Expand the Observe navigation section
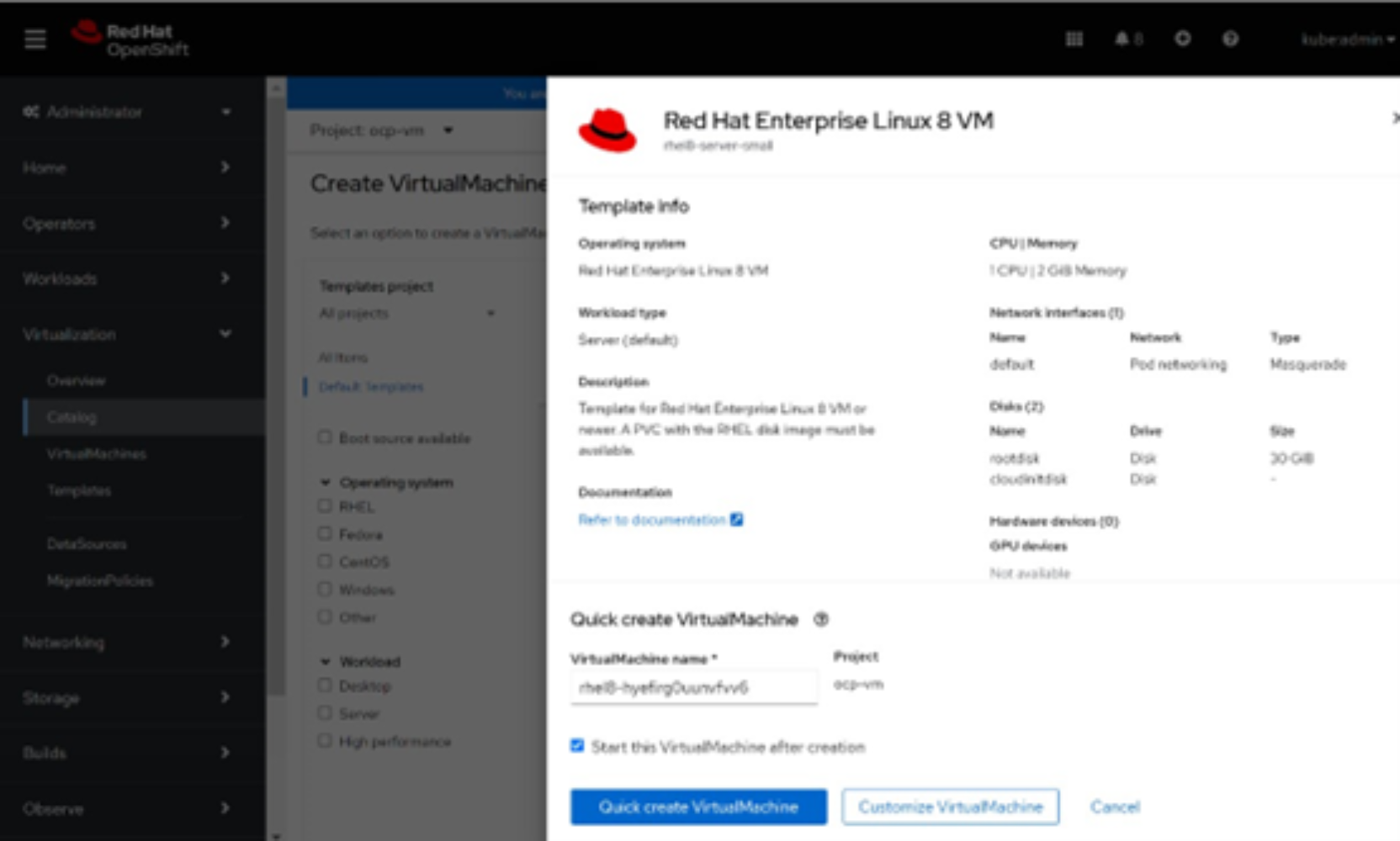Image resolution: width=1400 pixels, height=841 pixels. click(126, 809)
